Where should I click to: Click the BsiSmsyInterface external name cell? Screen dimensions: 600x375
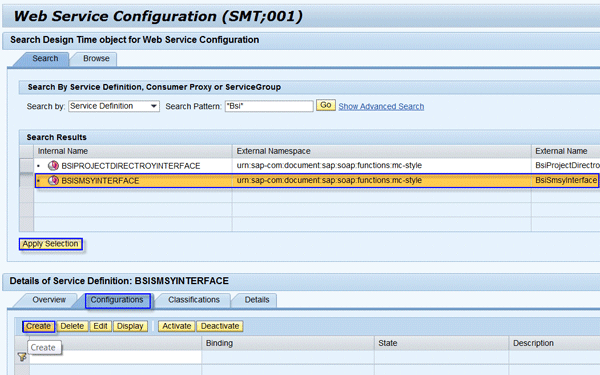tap(566, 180)
